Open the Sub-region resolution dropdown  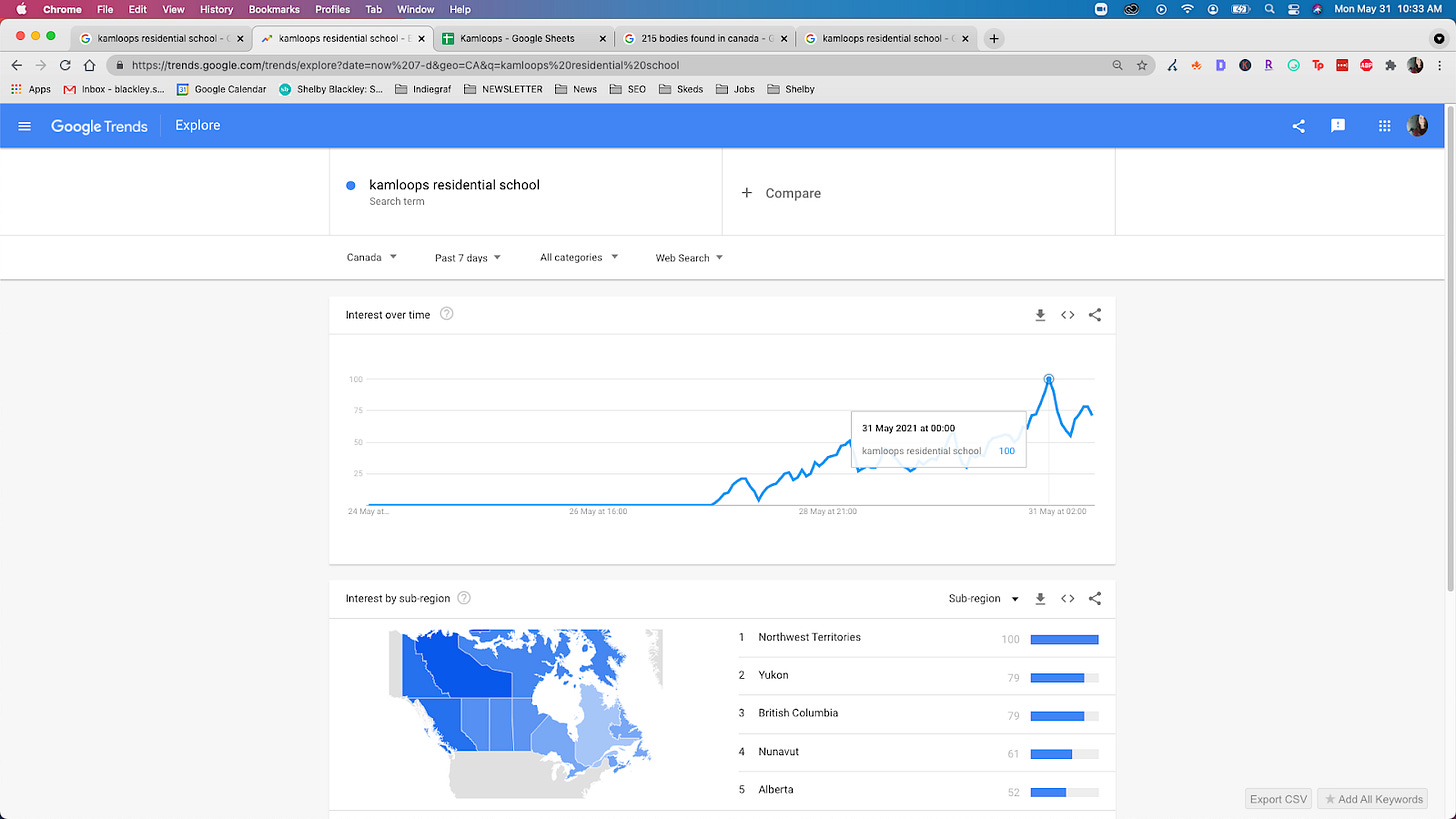[984, 599]
